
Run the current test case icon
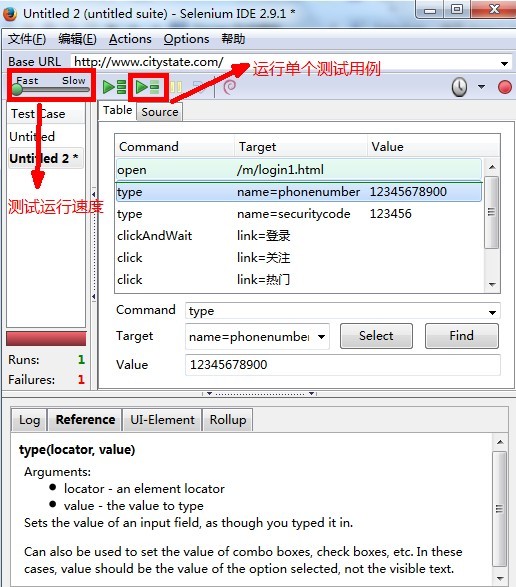(x=148, y=87)
